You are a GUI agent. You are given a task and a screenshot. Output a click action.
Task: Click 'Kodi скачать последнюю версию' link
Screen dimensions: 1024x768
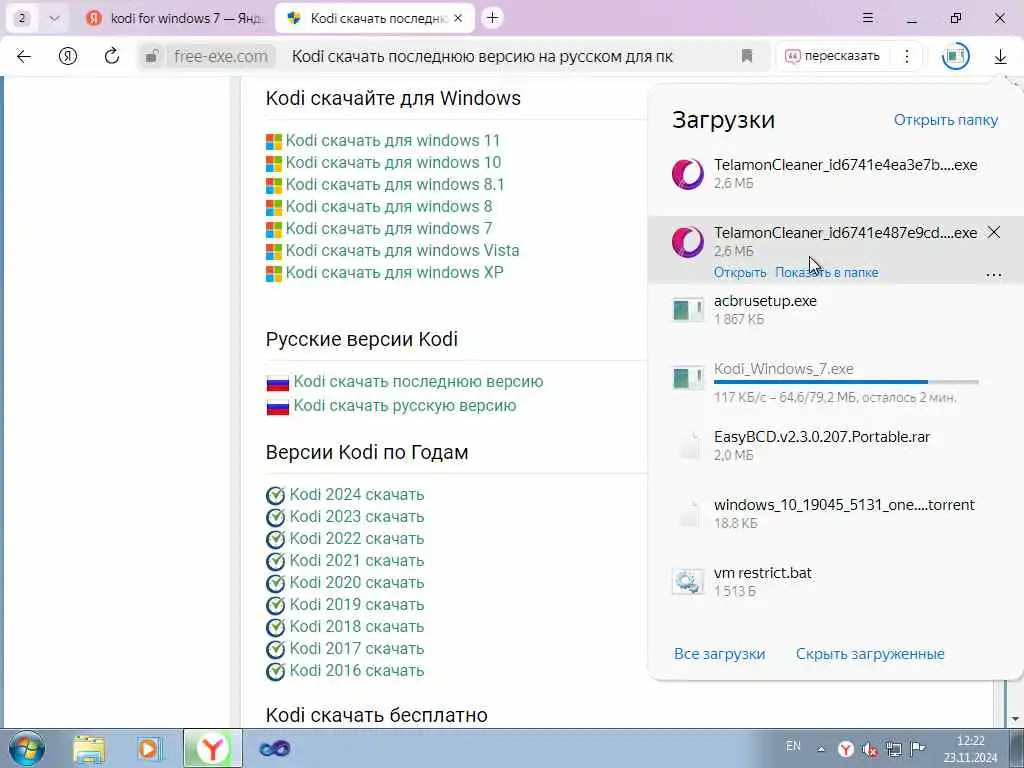coord(418,381)
